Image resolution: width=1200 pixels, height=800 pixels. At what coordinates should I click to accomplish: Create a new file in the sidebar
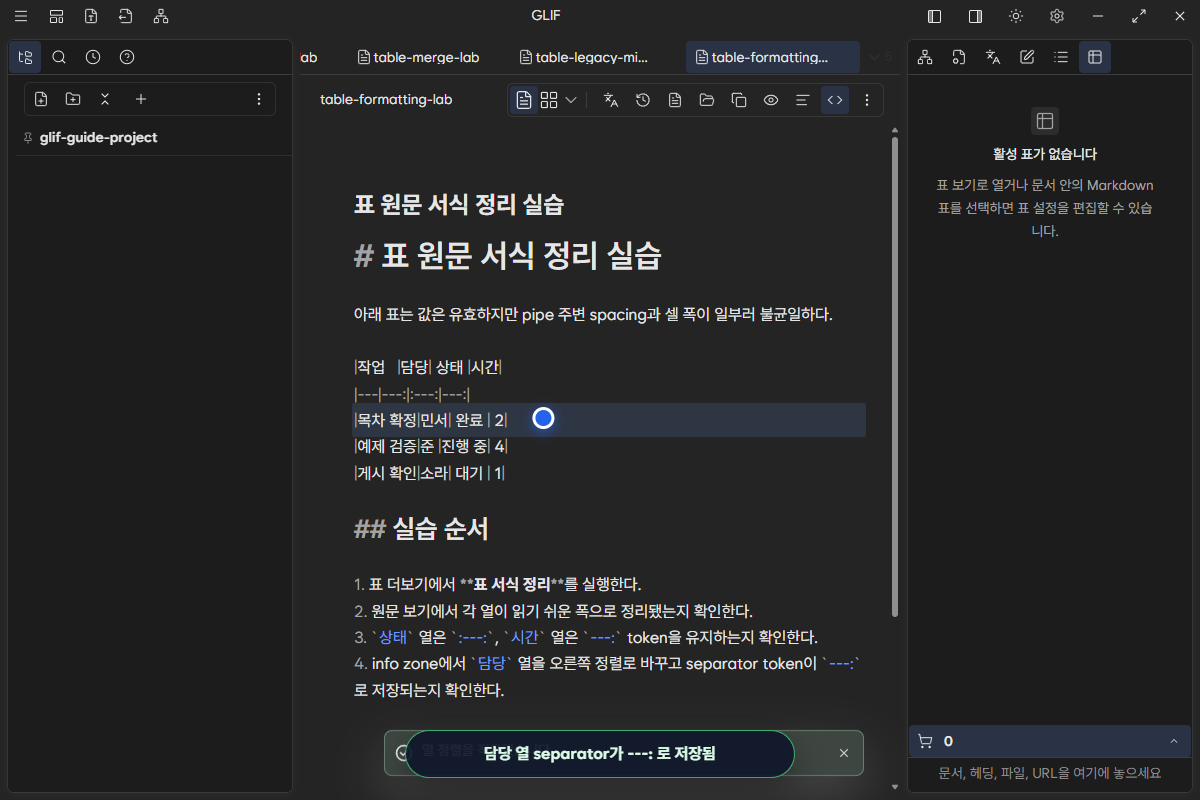coord(41,99)
